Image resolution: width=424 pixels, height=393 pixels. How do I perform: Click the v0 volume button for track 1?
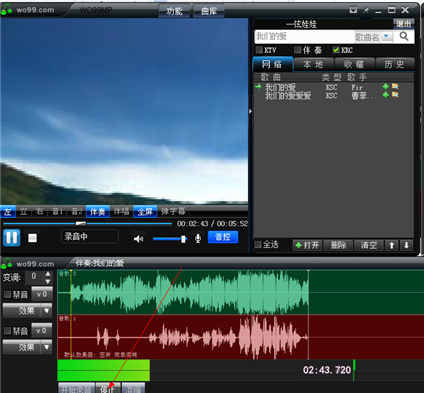click(42, 330)
